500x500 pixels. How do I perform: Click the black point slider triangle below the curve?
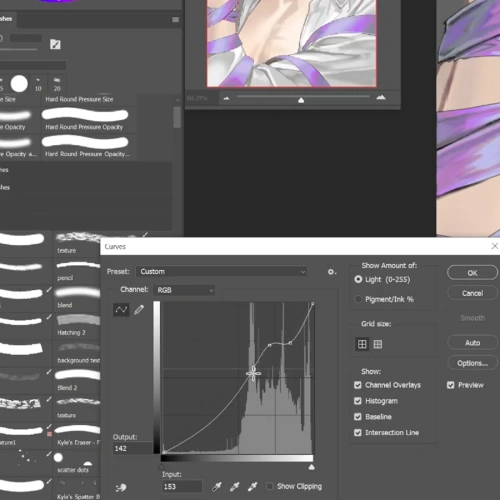coord(162,467)
